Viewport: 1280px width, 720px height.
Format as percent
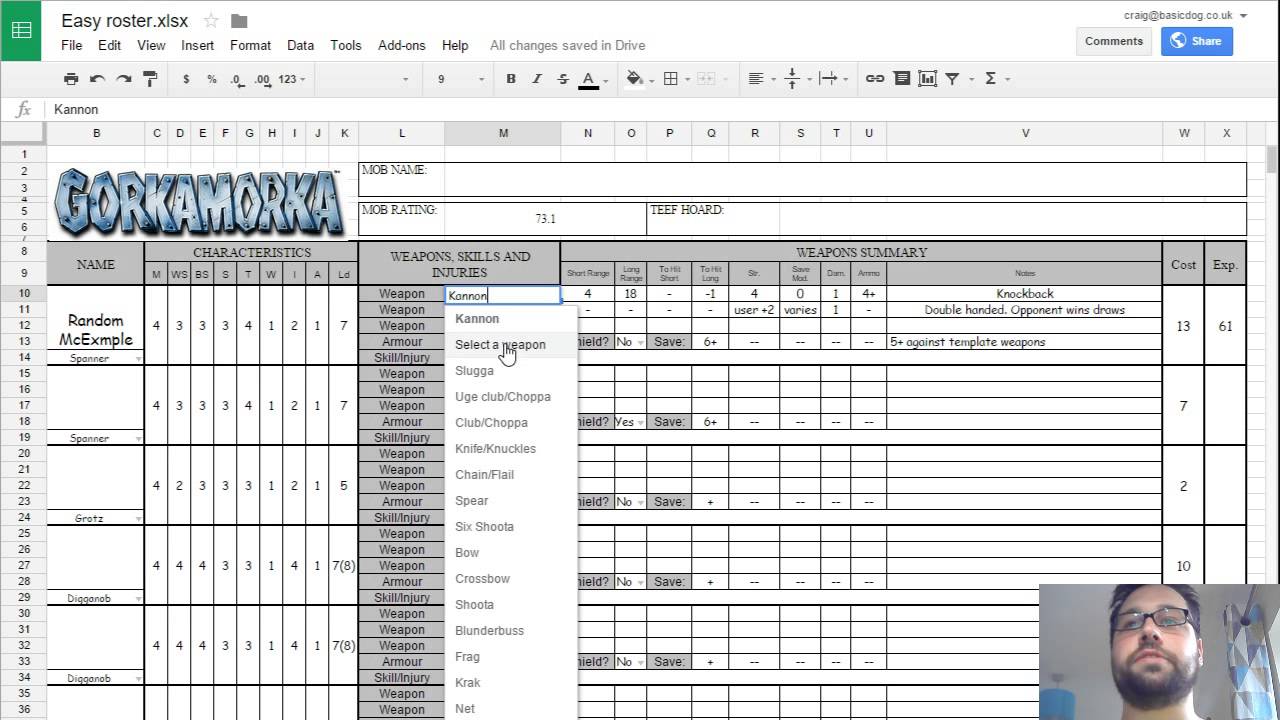click(211, 79)
